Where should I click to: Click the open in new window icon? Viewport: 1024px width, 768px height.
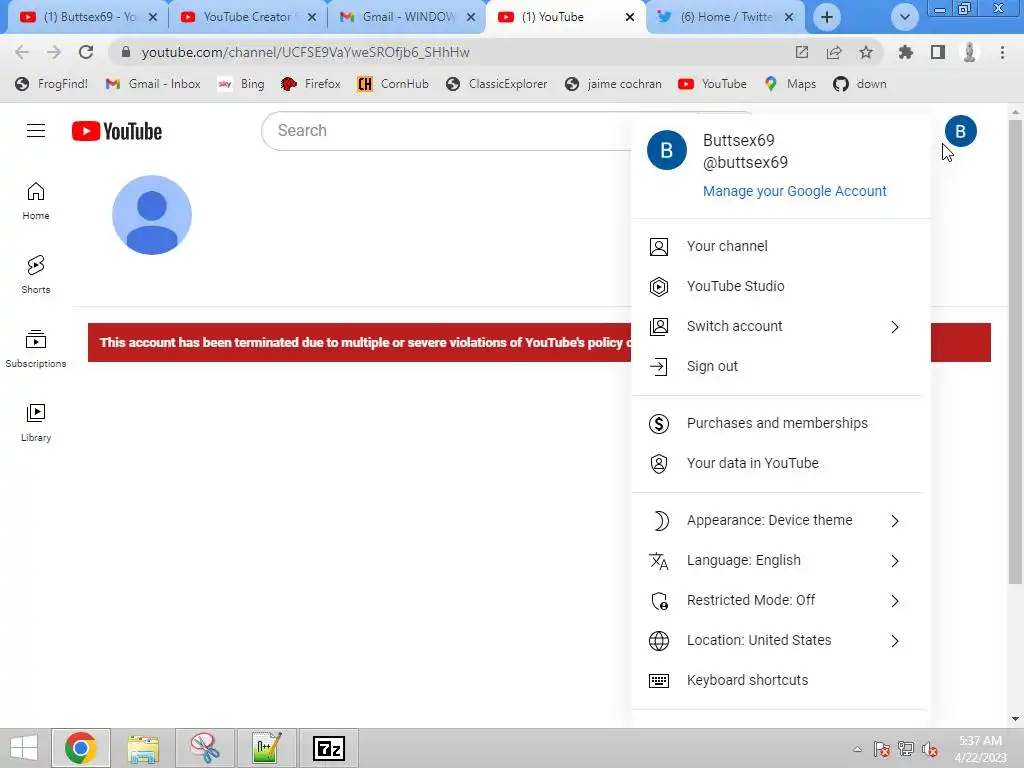[802, 52]
